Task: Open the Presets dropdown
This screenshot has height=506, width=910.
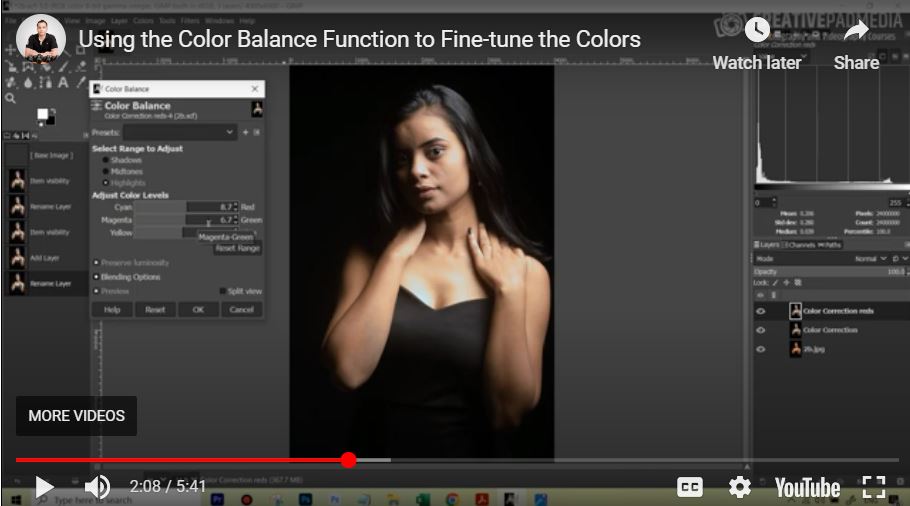Action: click(x=179, y=132)
